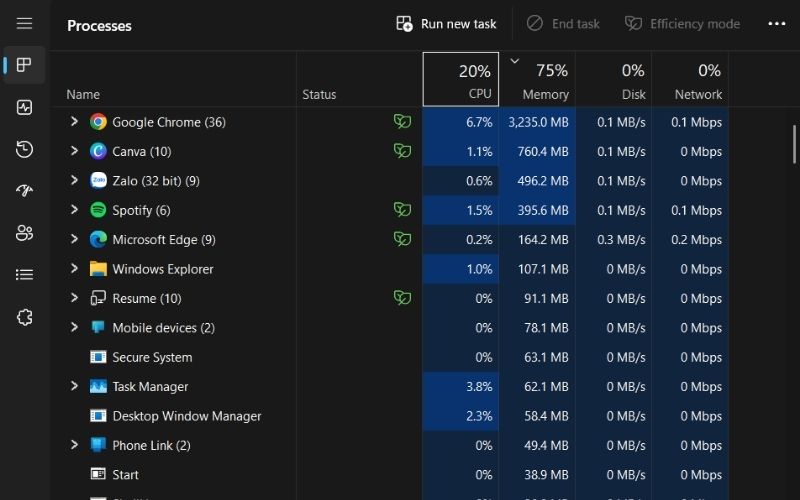Select the Secure System process name

pyautogui.click(x=152, y=357)
